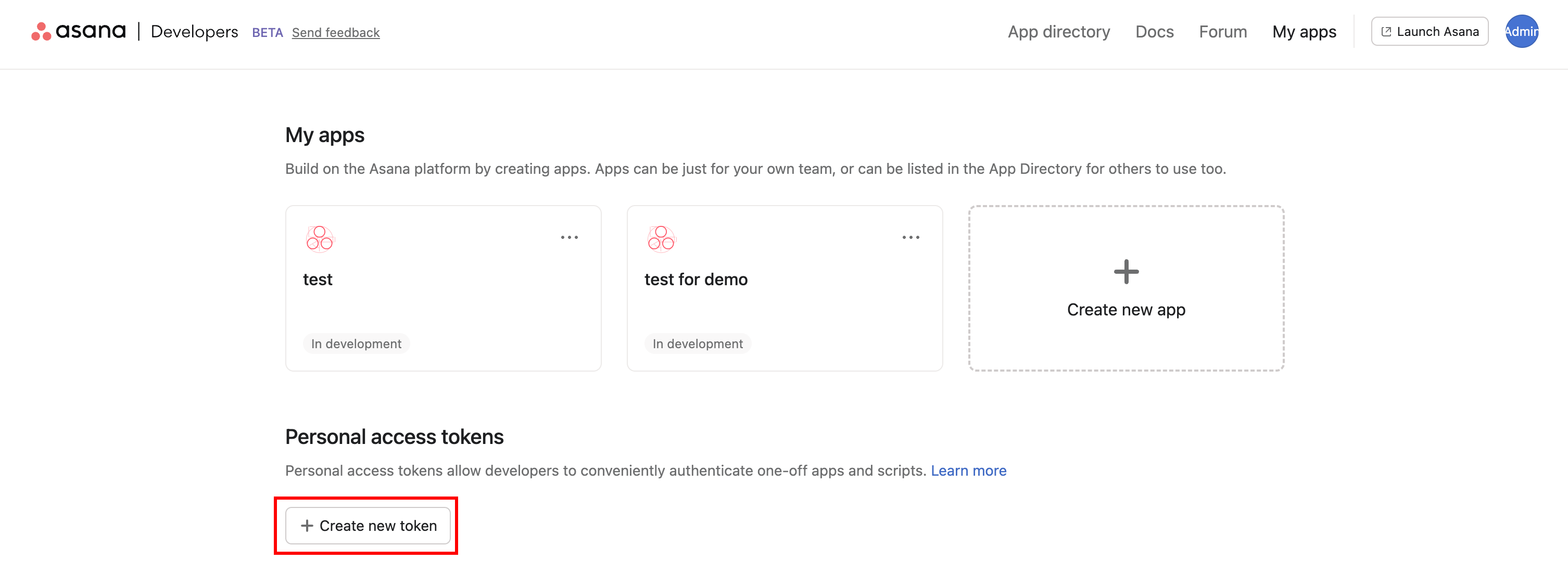Screen dimensions: 1568x585
Task: Click the plus icon in Create new app
Action: (1127, 272)
